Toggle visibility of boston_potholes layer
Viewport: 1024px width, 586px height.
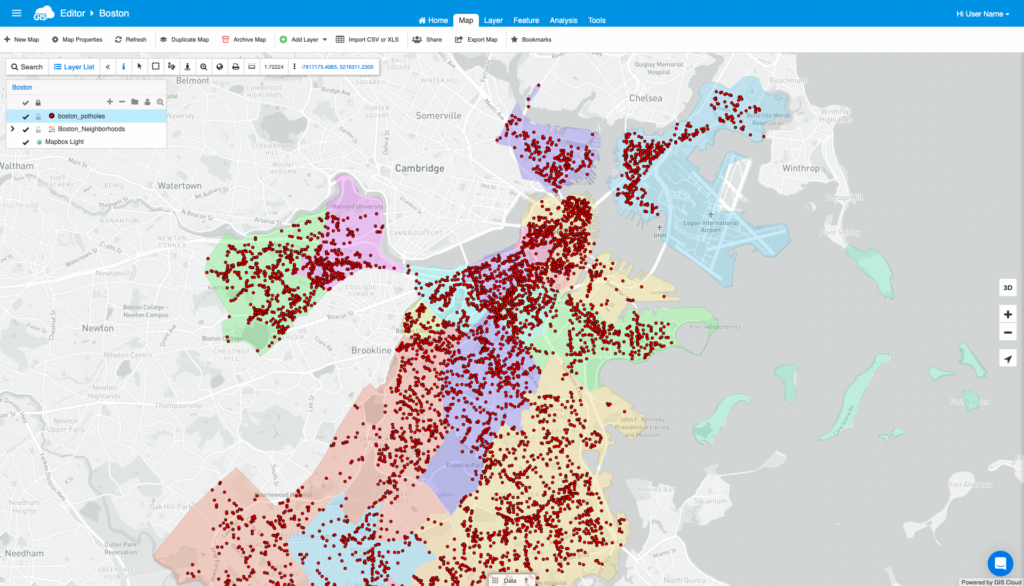(x=25, y=116)
